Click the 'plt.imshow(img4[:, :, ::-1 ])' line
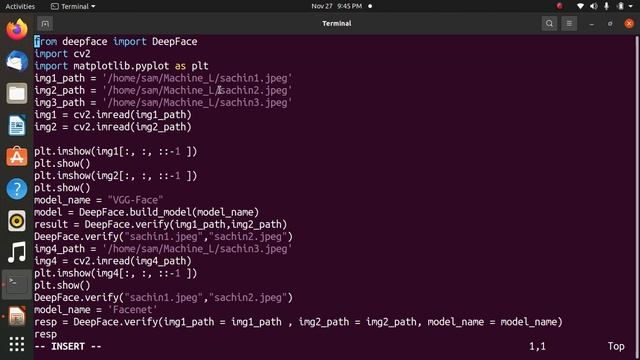 click(x=116, y=273)
